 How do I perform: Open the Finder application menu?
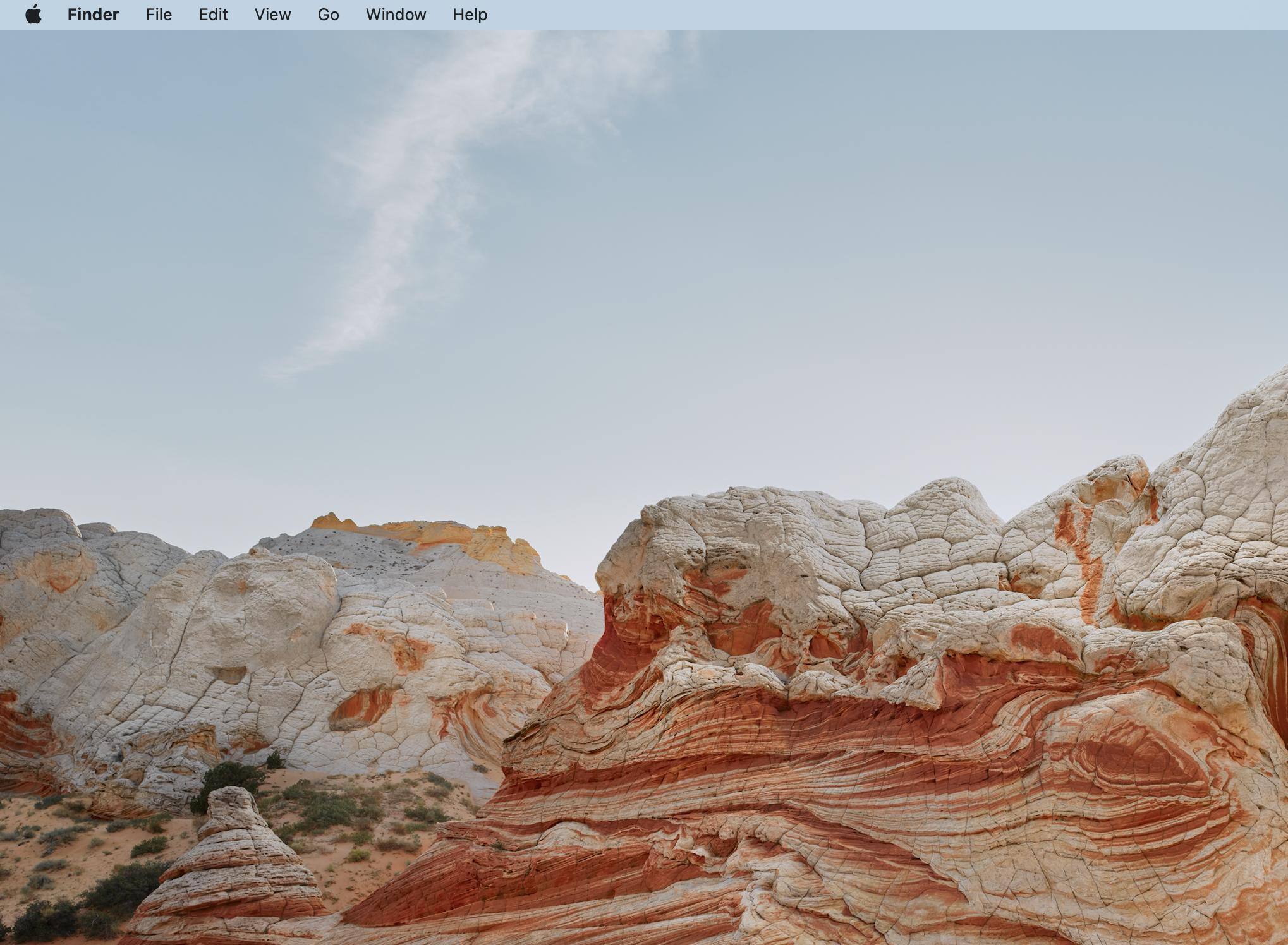coord(93,15)
